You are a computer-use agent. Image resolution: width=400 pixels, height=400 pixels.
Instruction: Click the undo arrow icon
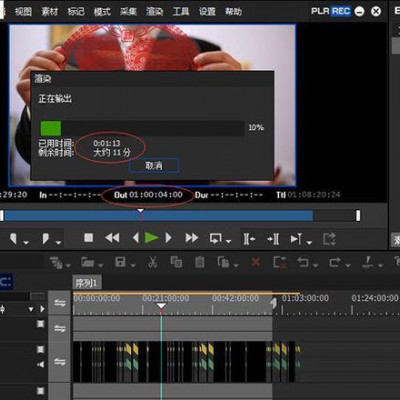303,262
